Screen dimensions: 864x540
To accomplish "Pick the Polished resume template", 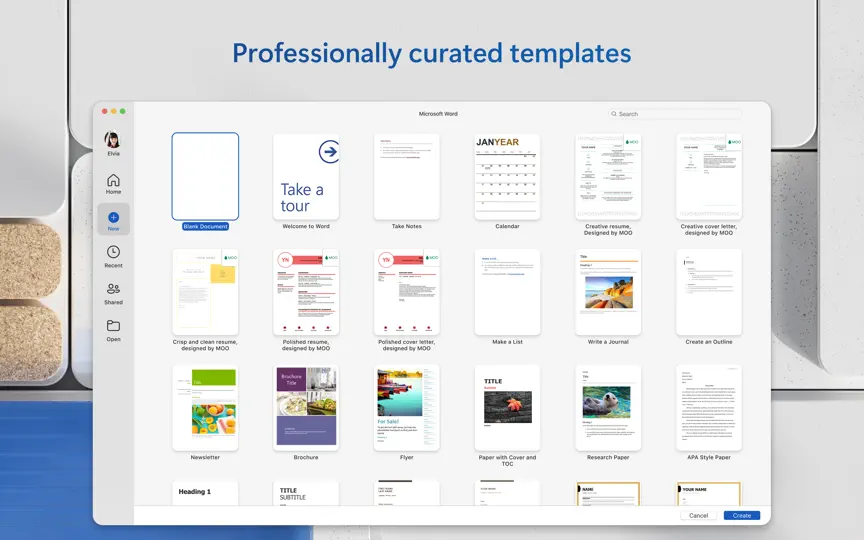I will coord(306,292).
